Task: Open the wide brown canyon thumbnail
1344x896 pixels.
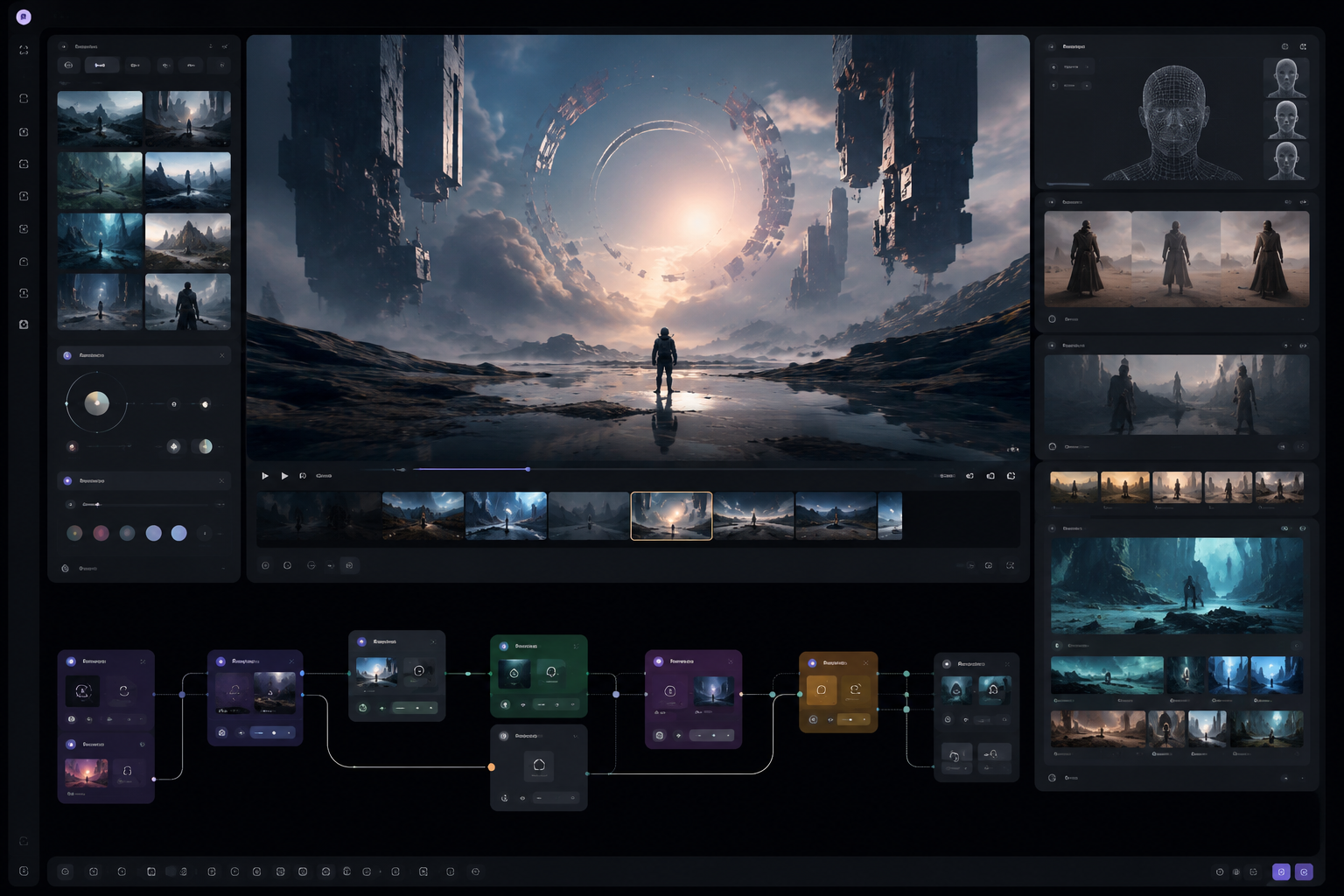Action: 1097,729
